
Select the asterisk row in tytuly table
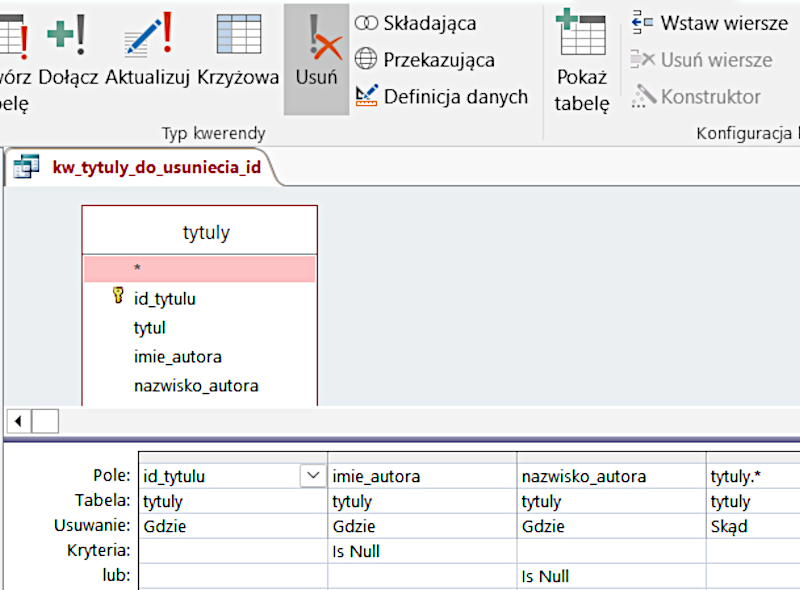click(x=199, y=268)
